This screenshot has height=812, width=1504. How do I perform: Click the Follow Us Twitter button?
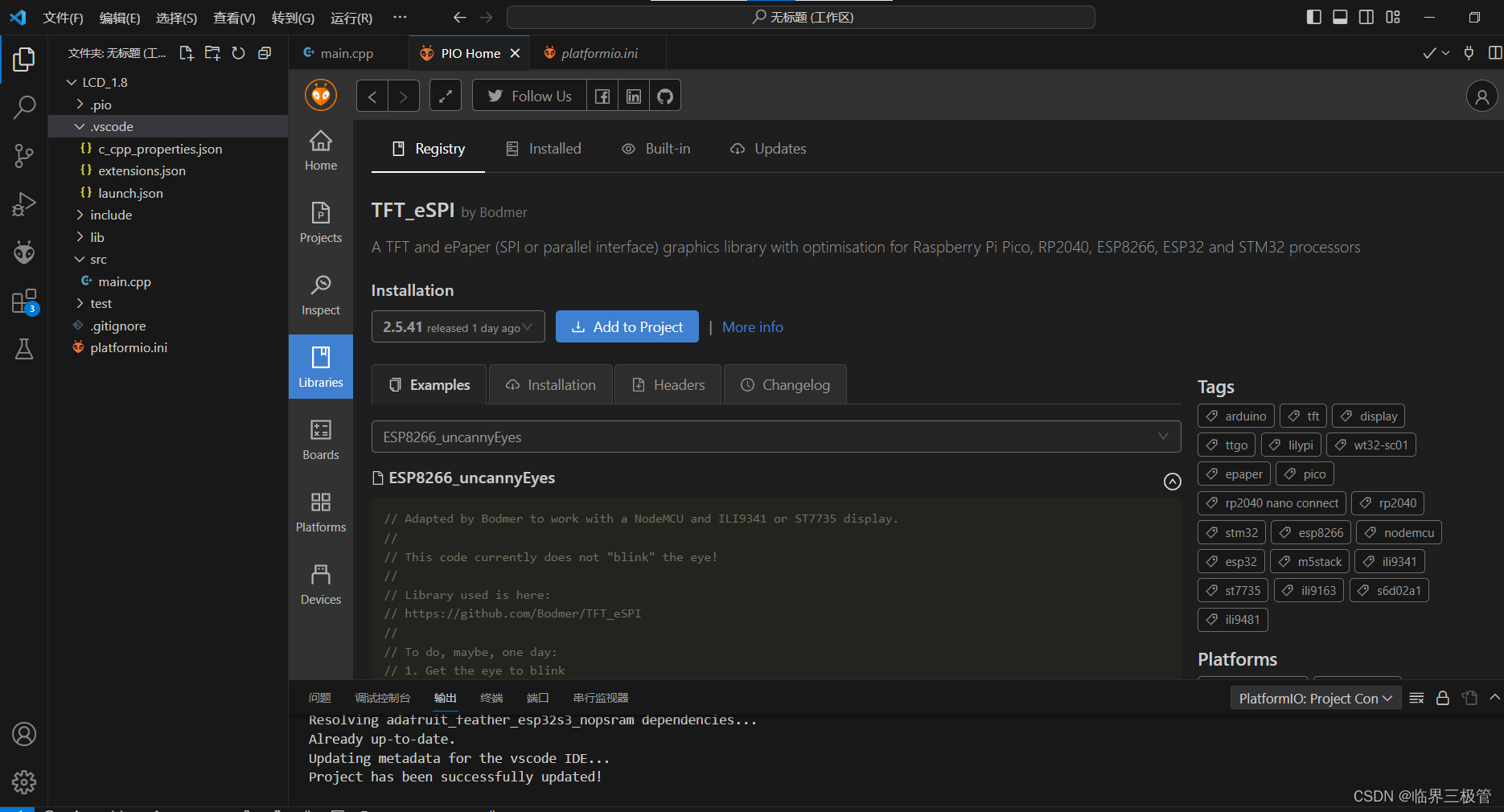(x=530, y=96)
